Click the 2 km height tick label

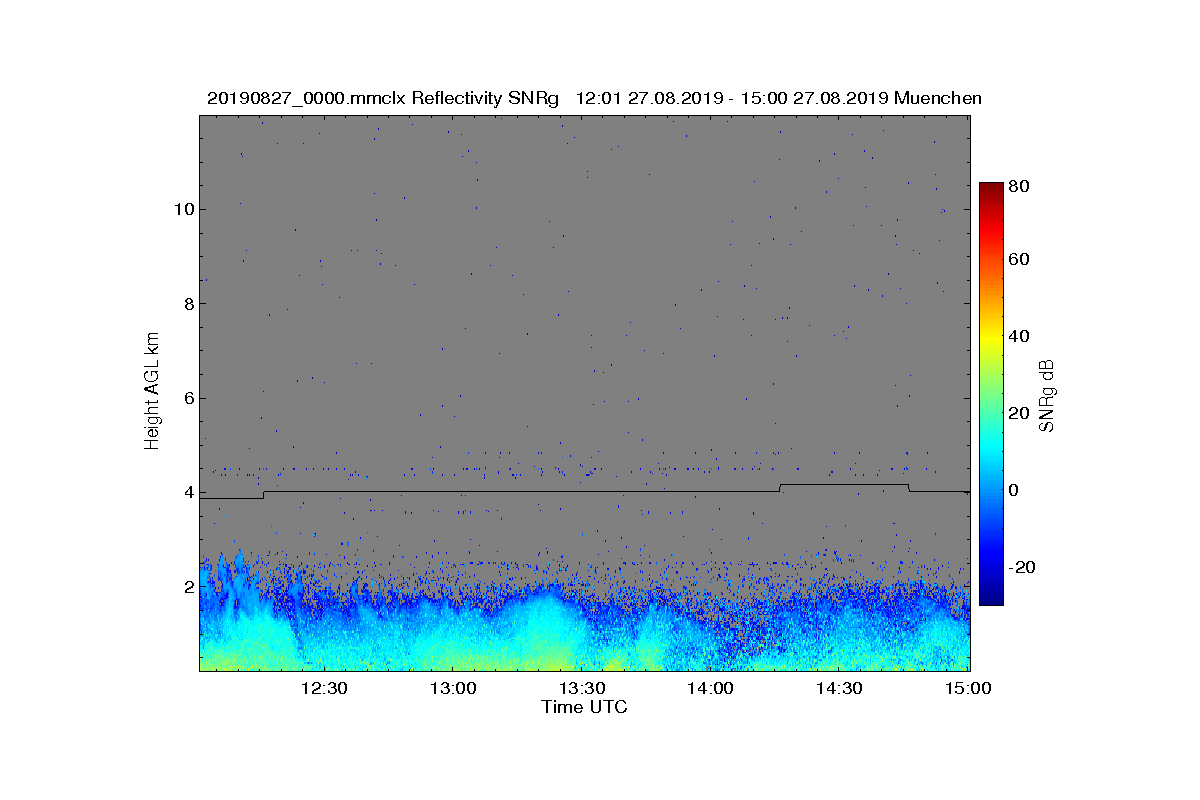187,586
